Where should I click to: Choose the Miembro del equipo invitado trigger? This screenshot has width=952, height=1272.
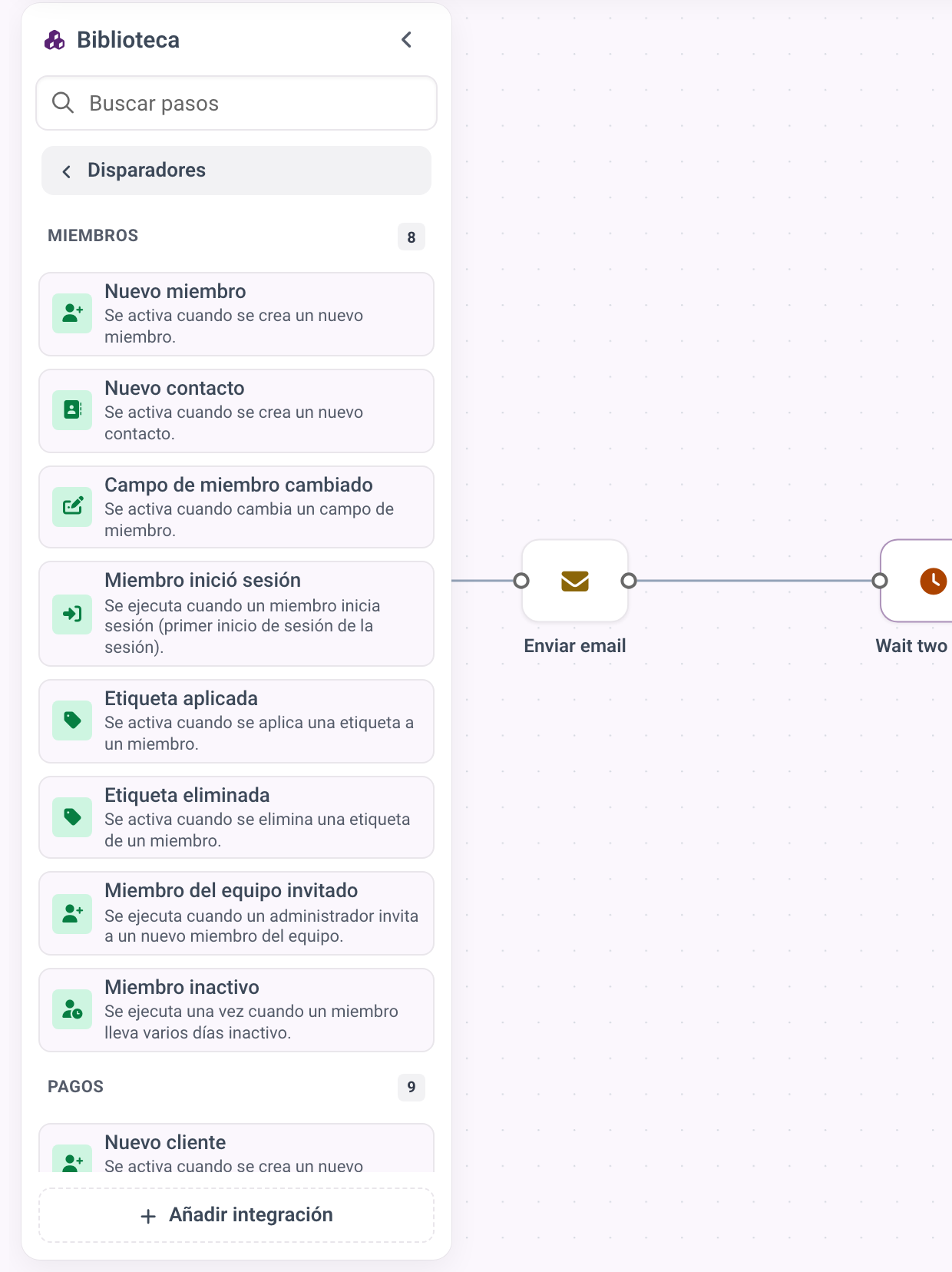point(236,913)
